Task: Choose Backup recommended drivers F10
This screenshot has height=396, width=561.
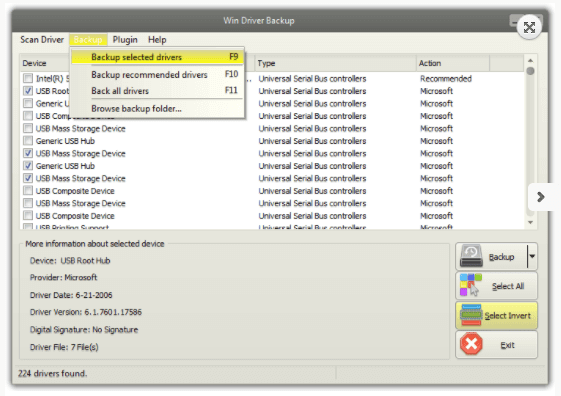Action: [157, 74]
